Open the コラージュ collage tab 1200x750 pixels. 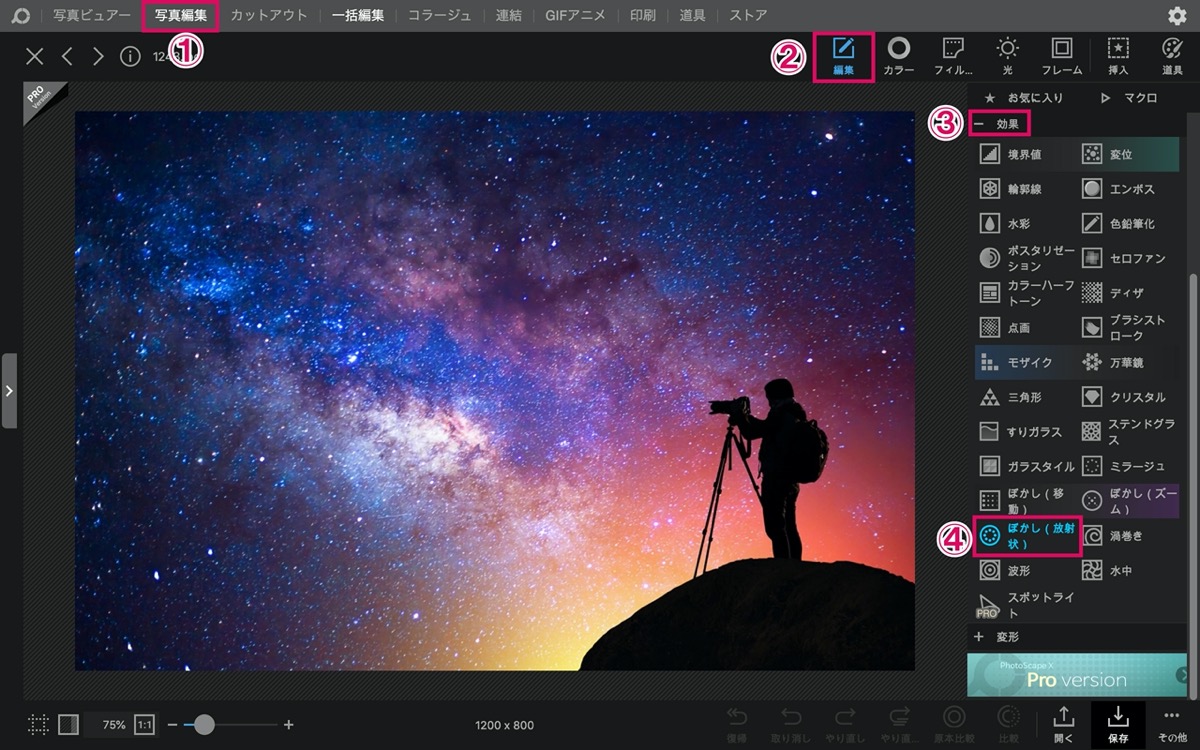tap(440, 16)
